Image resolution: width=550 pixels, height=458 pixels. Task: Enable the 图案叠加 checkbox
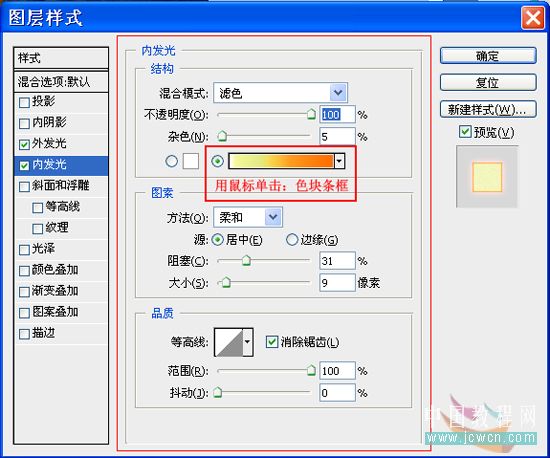tap(24, 313)
